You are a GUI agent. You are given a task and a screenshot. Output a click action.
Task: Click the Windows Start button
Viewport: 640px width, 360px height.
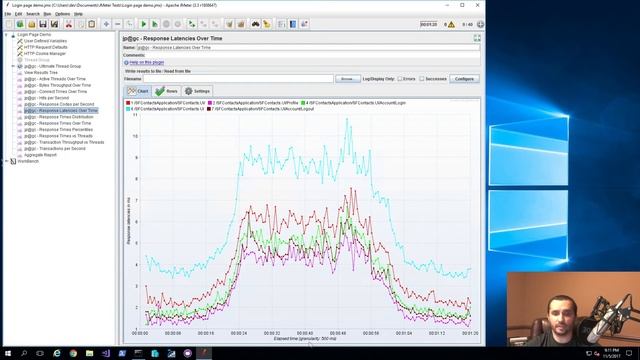click(8, 353)
